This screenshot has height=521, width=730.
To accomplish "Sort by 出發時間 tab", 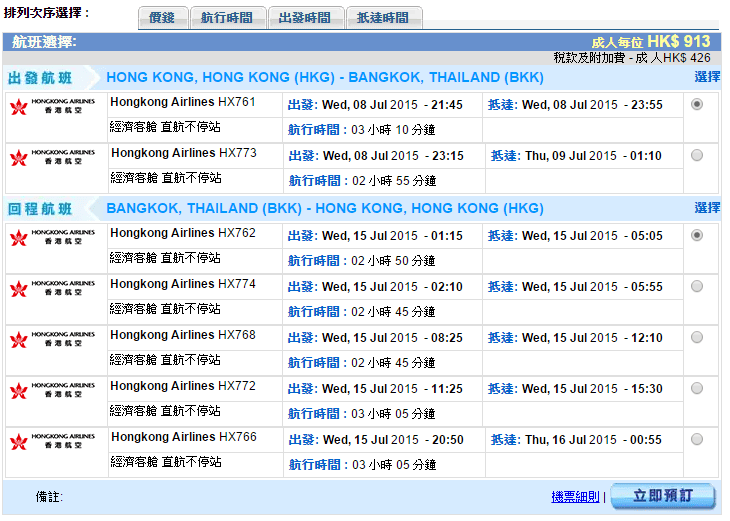I will pos(306,18).
